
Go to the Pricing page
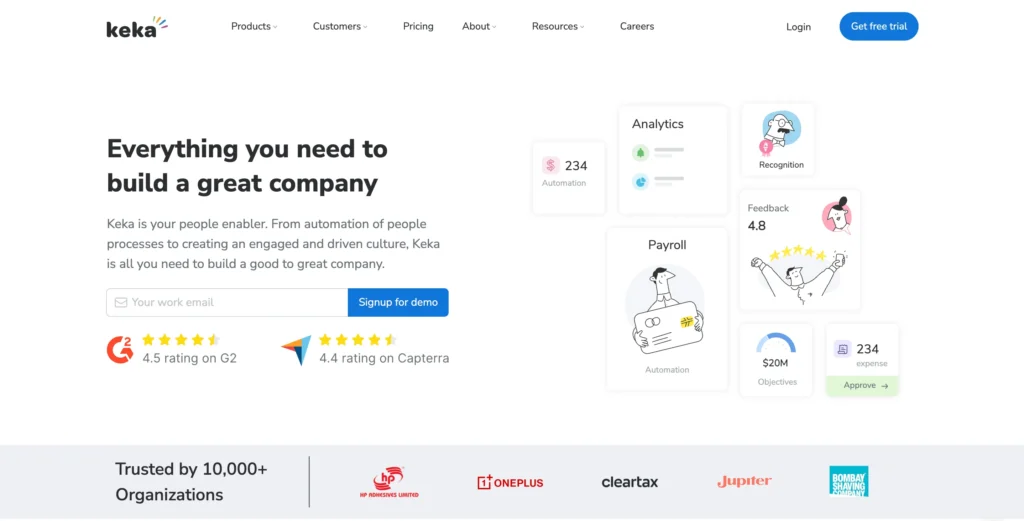click(418, 26)
